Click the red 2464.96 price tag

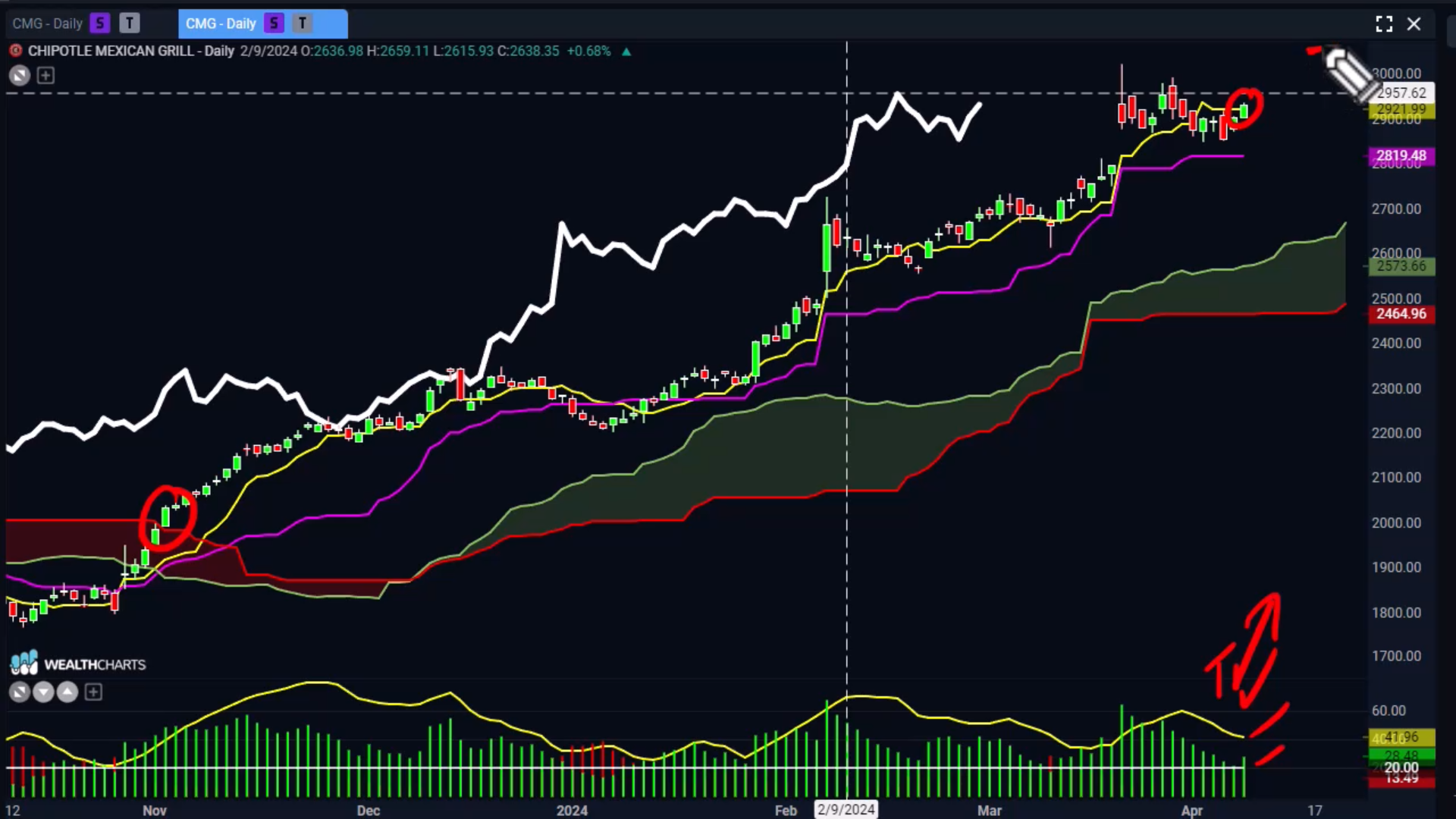1401,313
